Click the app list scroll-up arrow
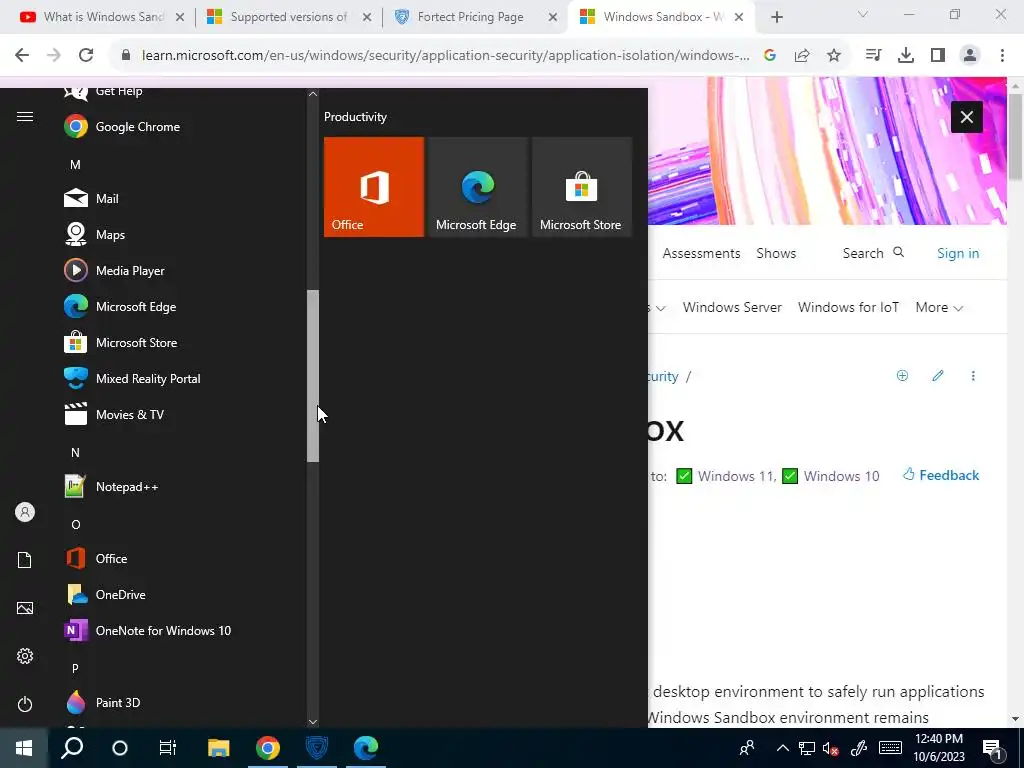The height and width of the screenshot is (768, 1024). pyautogui.click(x=313, y=94)
